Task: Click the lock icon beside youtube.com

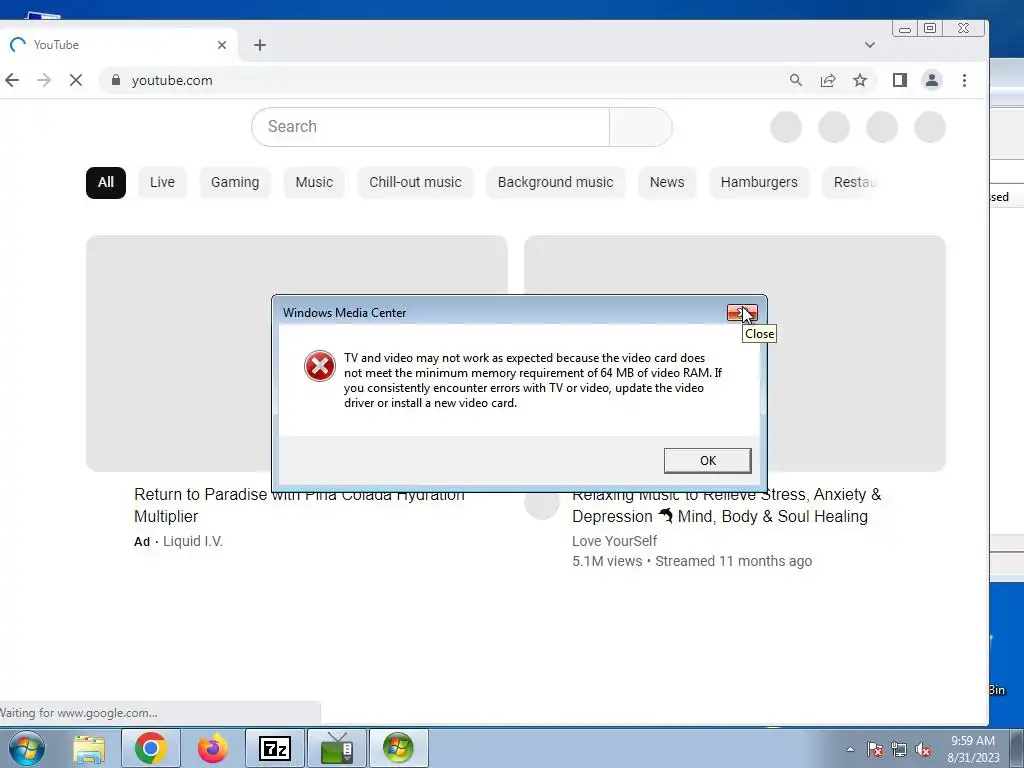Action: coord(116,80)
